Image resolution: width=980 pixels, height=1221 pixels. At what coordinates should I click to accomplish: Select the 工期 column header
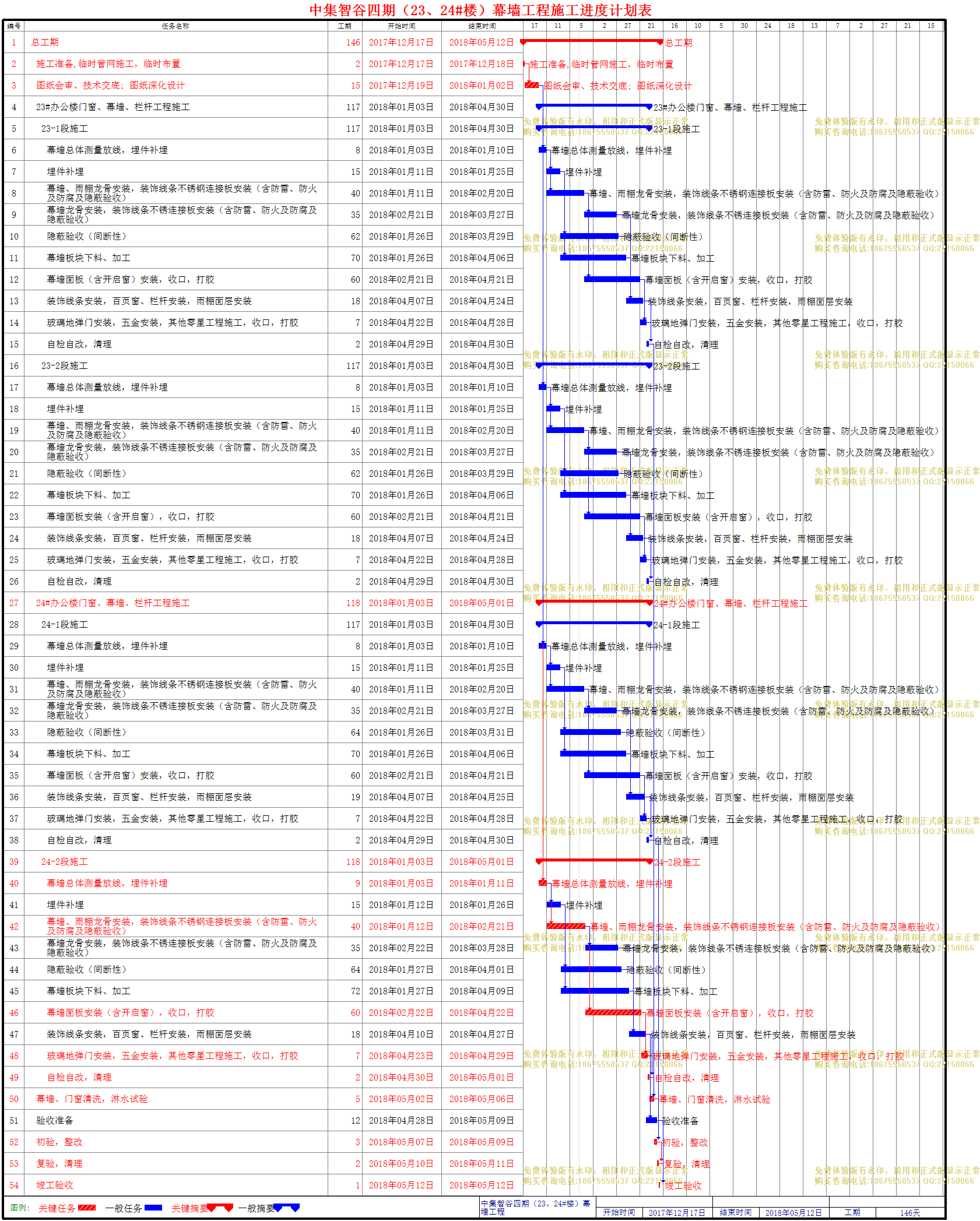(345, 26)
